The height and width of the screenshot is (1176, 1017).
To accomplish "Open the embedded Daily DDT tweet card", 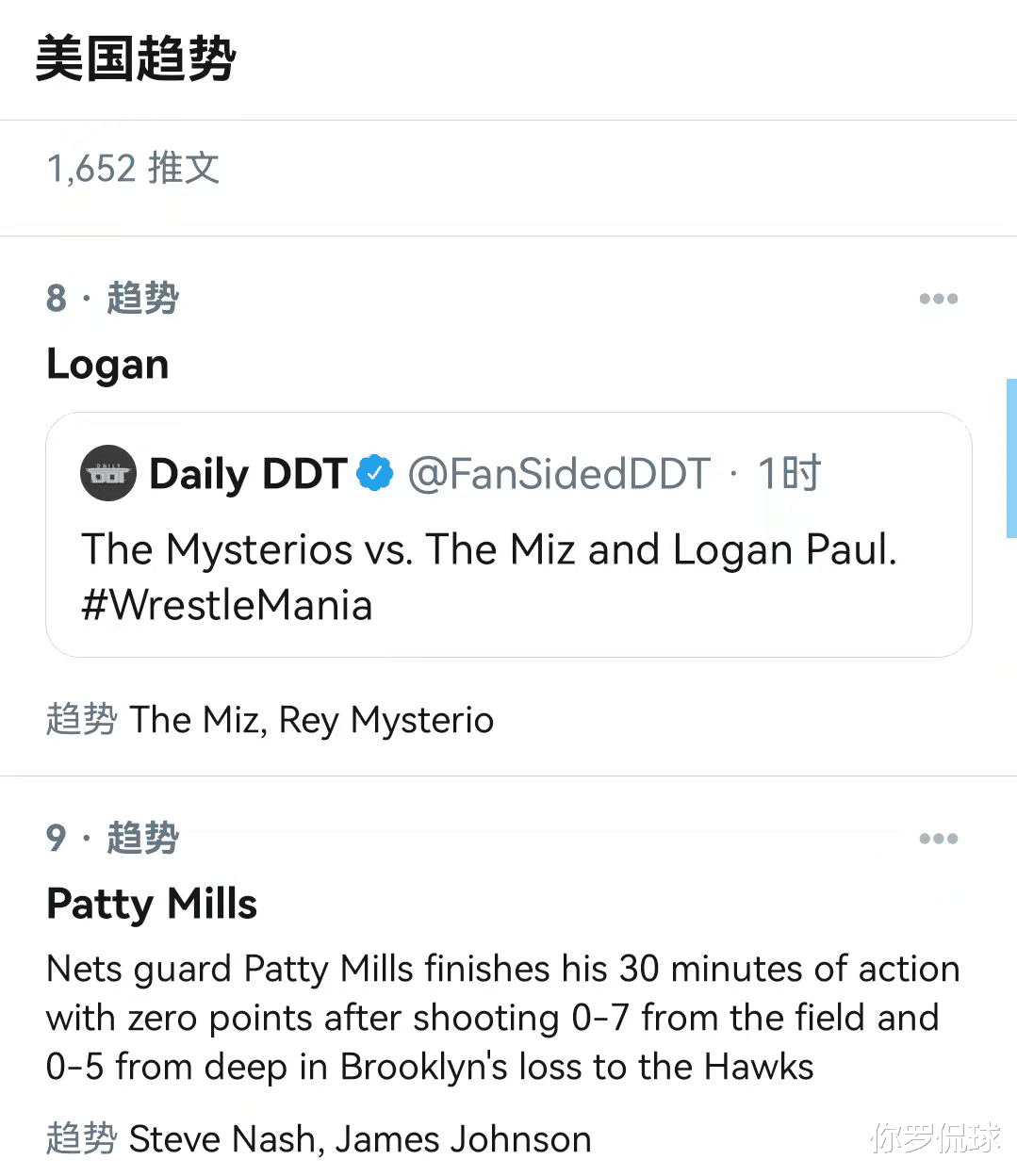I will (509, 534).
